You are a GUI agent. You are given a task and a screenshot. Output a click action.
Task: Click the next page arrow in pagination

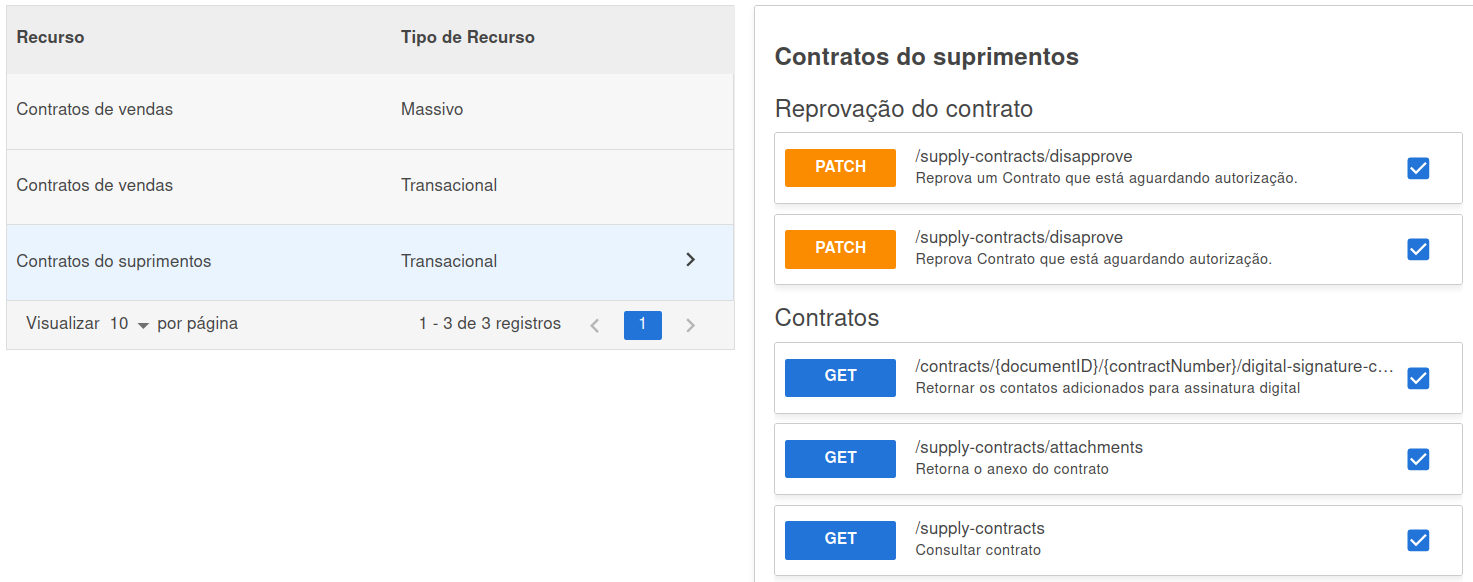(691, 324)
